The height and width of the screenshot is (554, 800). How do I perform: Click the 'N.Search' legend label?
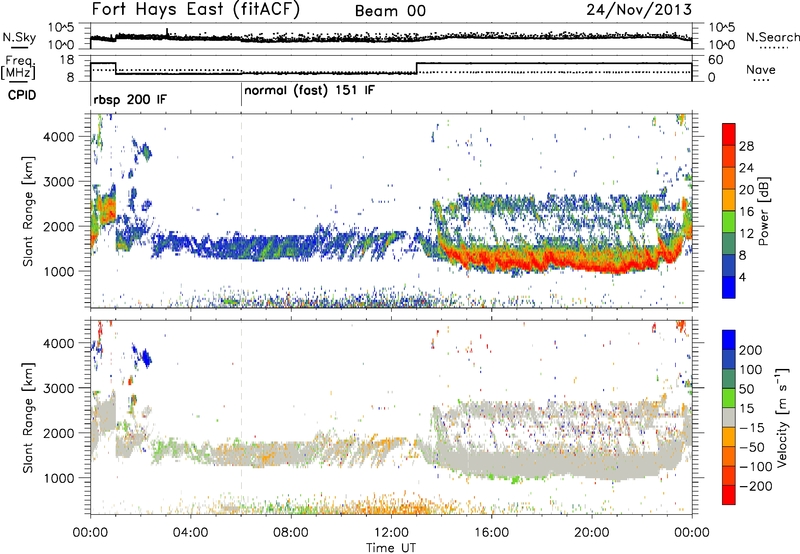coord(772,37)
